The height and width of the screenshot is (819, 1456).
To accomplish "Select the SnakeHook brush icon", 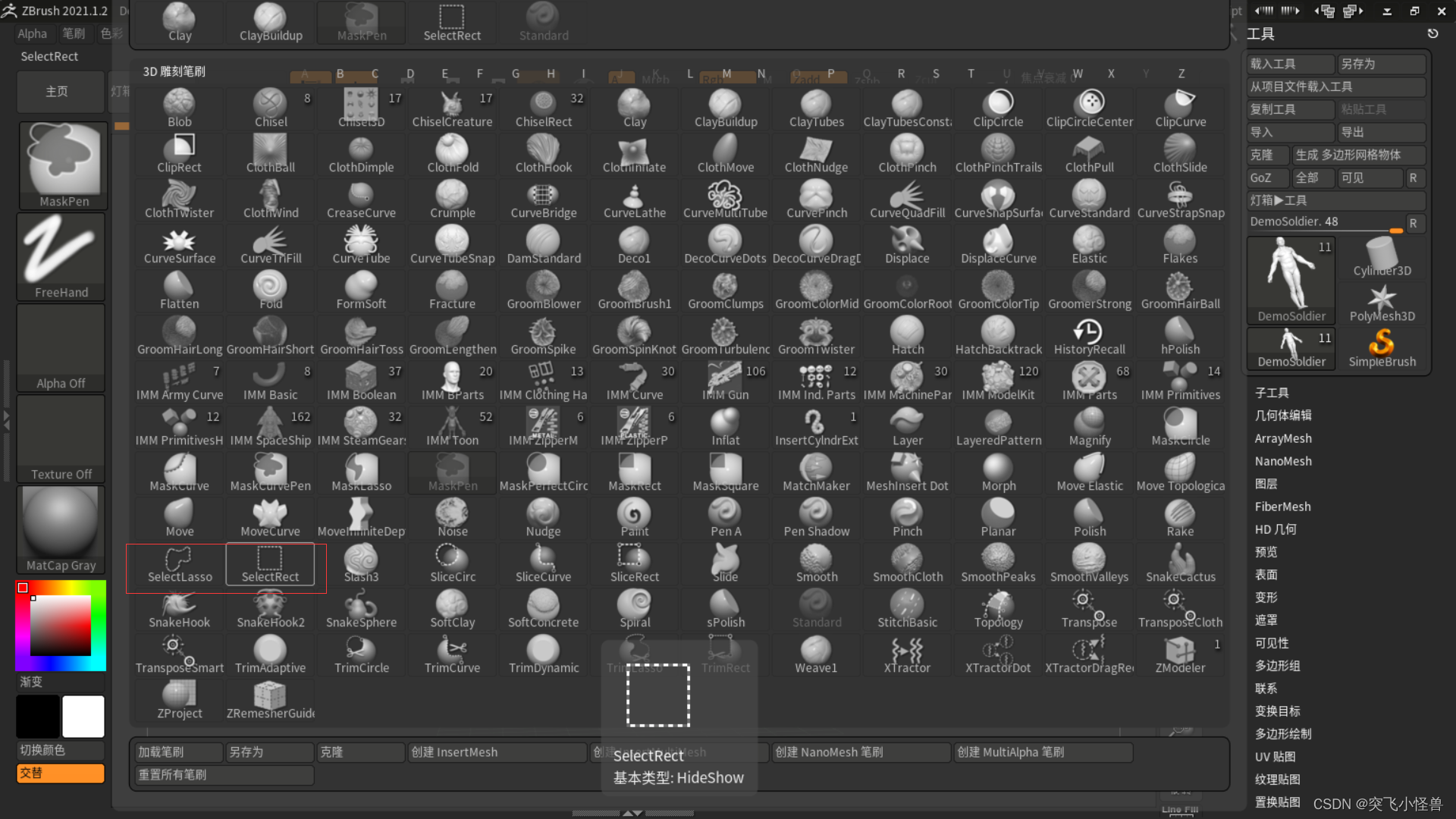I will (x=179, y=610).
